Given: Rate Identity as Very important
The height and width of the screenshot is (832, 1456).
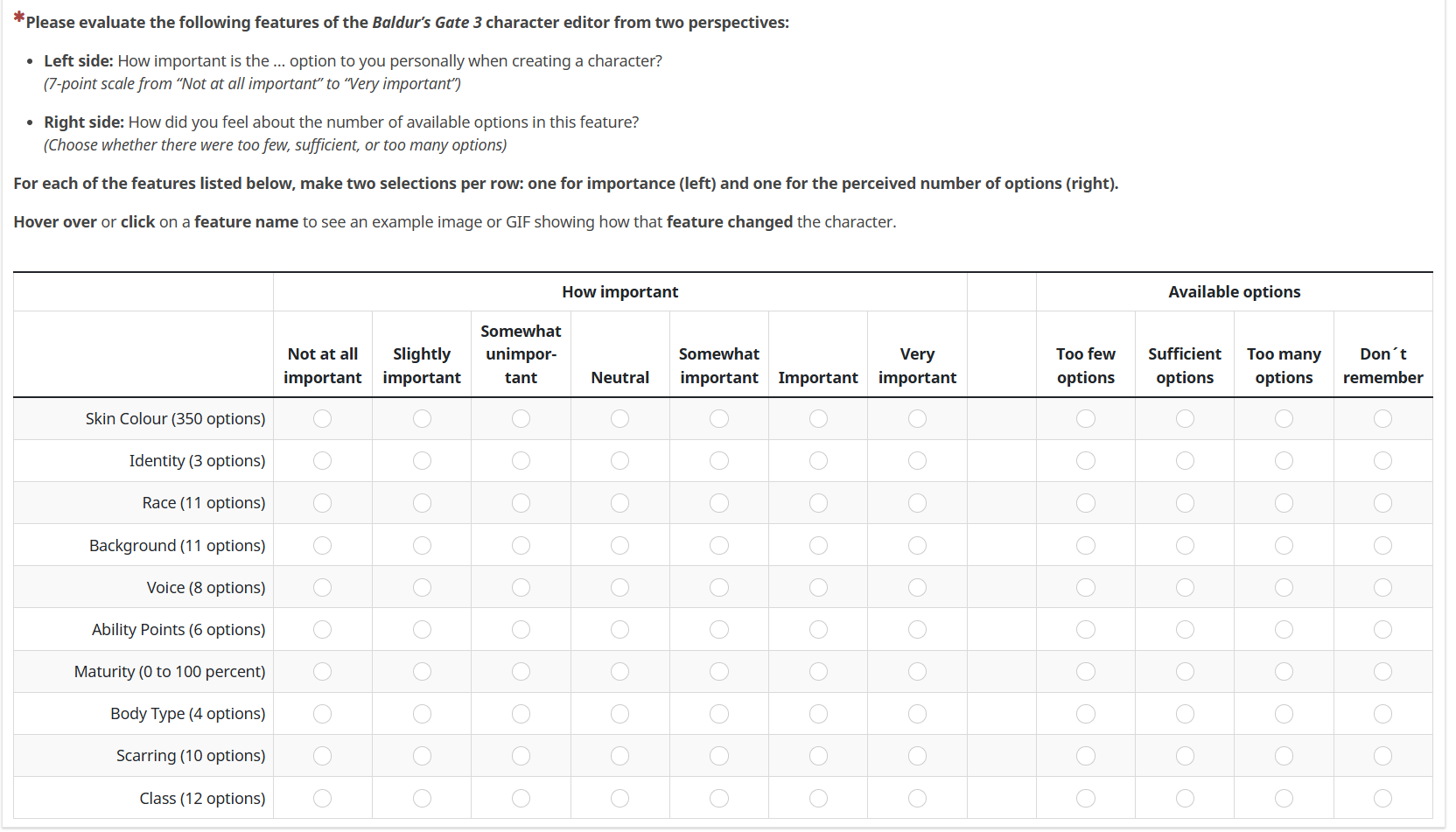Looking at the screenshot, I should (x=917, y=461).
